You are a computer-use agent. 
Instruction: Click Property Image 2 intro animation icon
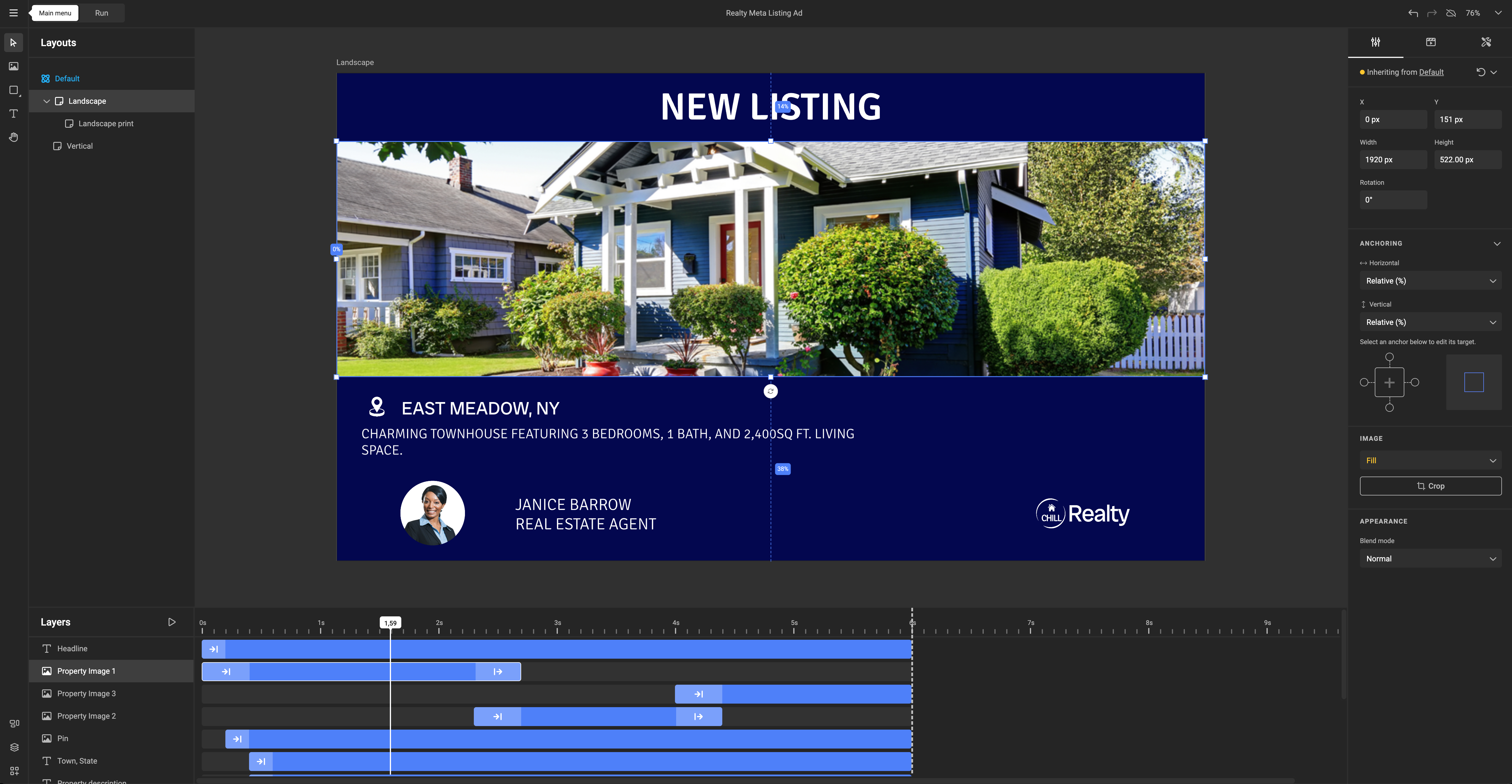click(x=498, y=717)
